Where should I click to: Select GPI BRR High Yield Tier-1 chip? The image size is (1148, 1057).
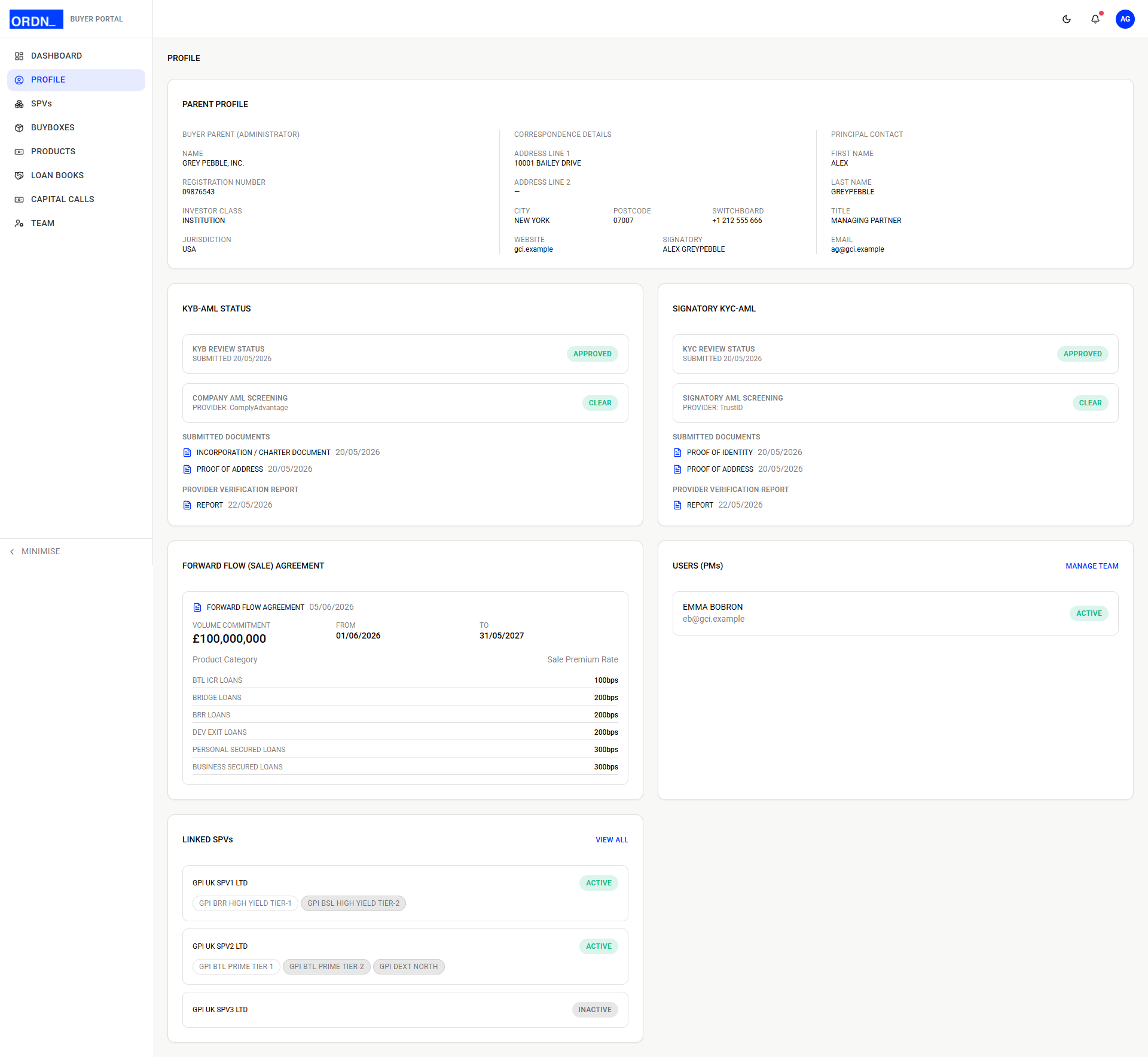click(x=245, y=903)
